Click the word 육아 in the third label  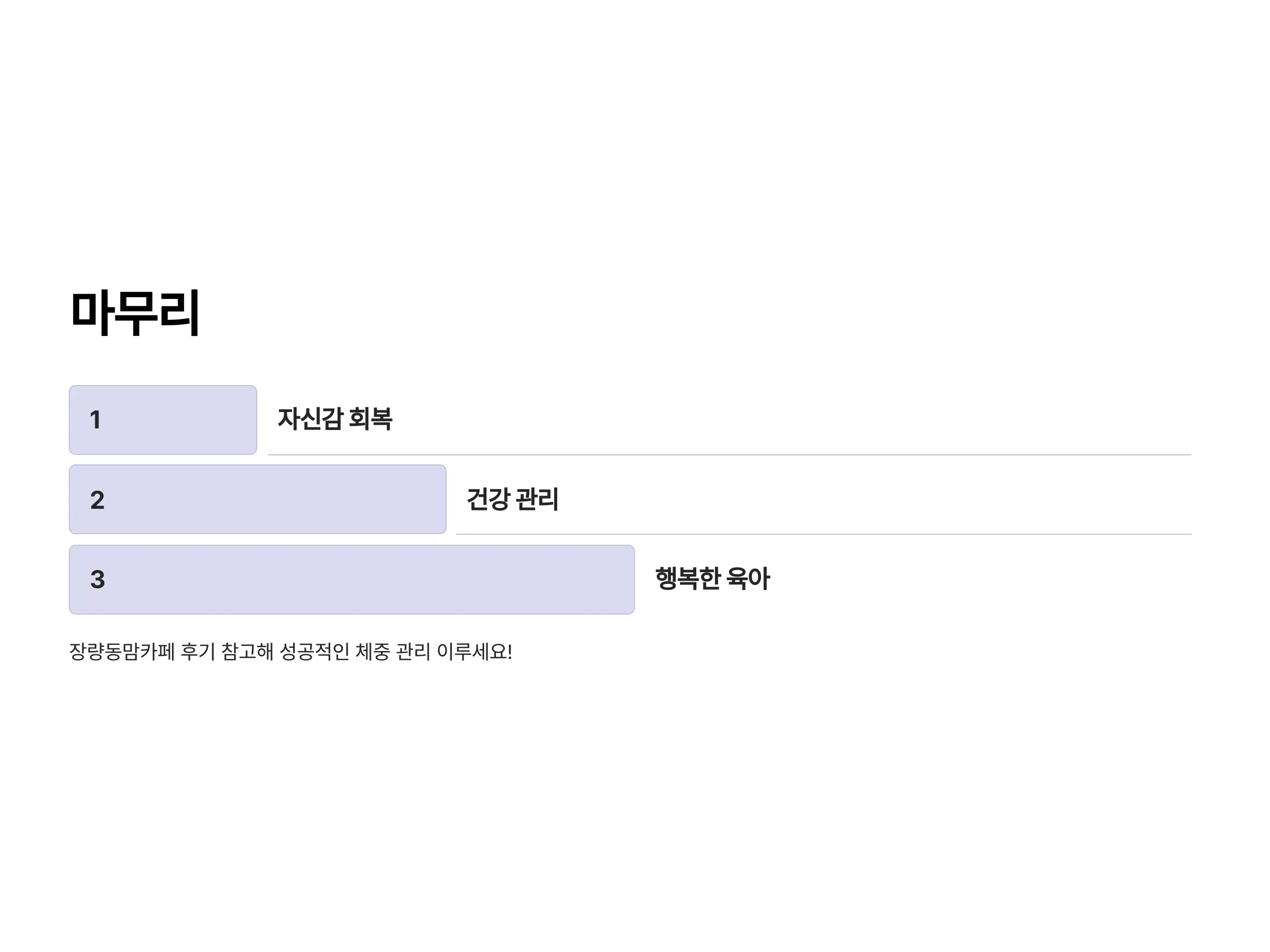(x=748, y=579)
